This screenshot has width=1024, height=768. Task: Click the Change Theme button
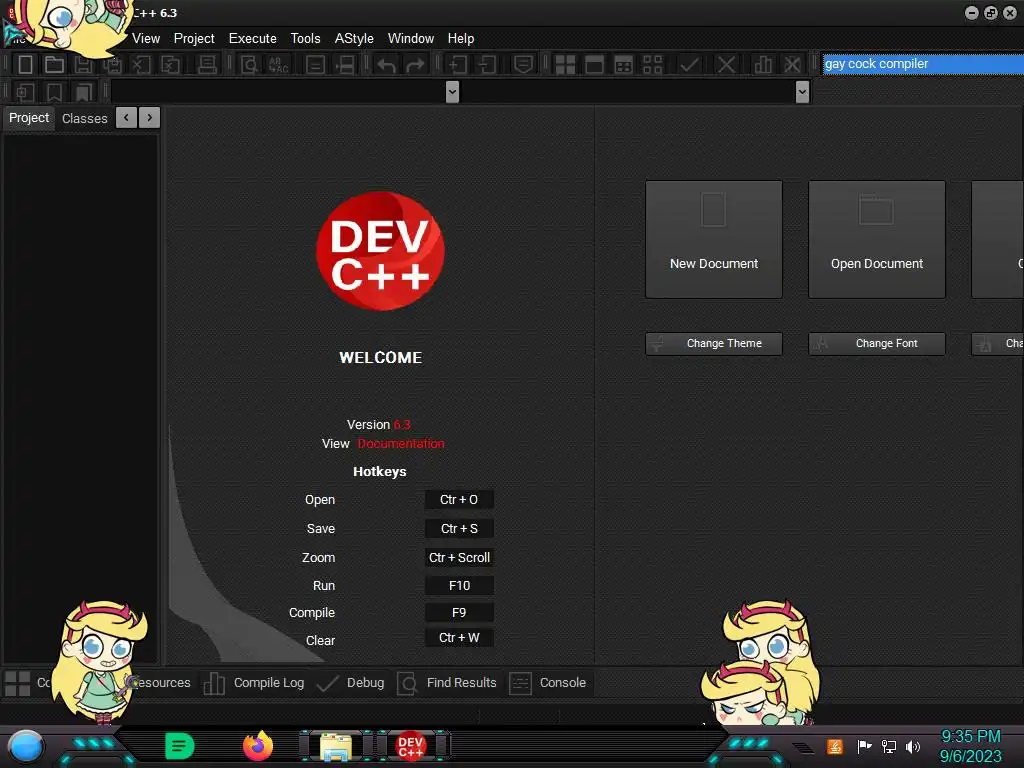[x=714, y=344]
